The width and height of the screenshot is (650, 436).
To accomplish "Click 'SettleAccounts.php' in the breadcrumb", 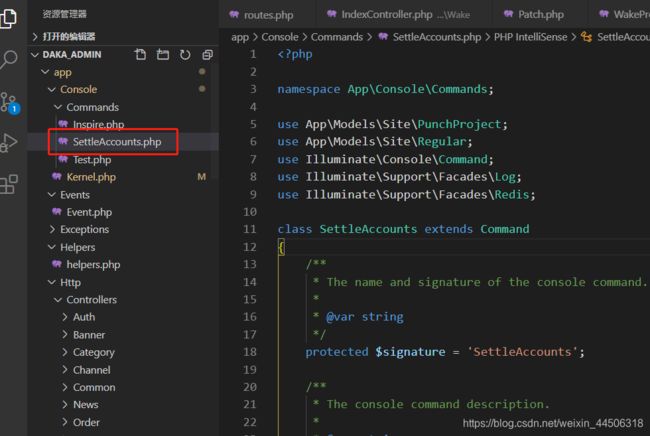I will pyautogui.click(x=437, y=37).
